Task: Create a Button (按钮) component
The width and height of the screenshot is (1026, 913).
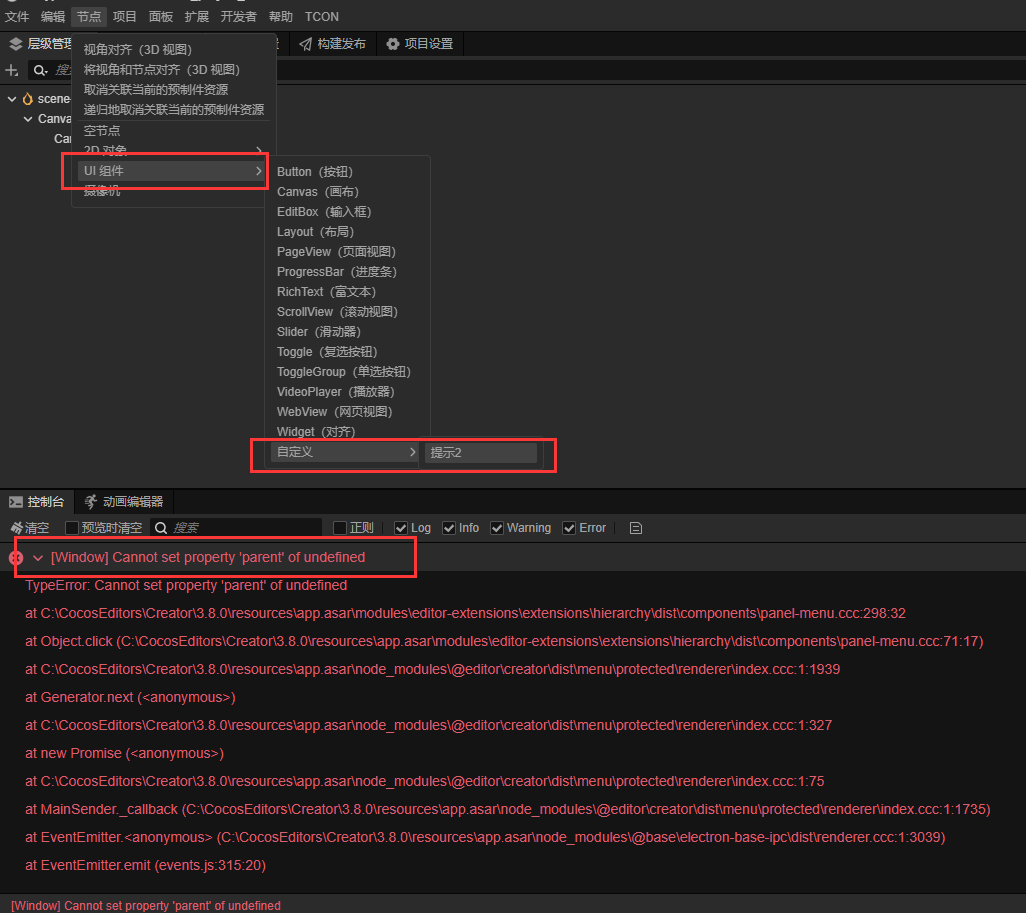Action: [x=315, y=172]
